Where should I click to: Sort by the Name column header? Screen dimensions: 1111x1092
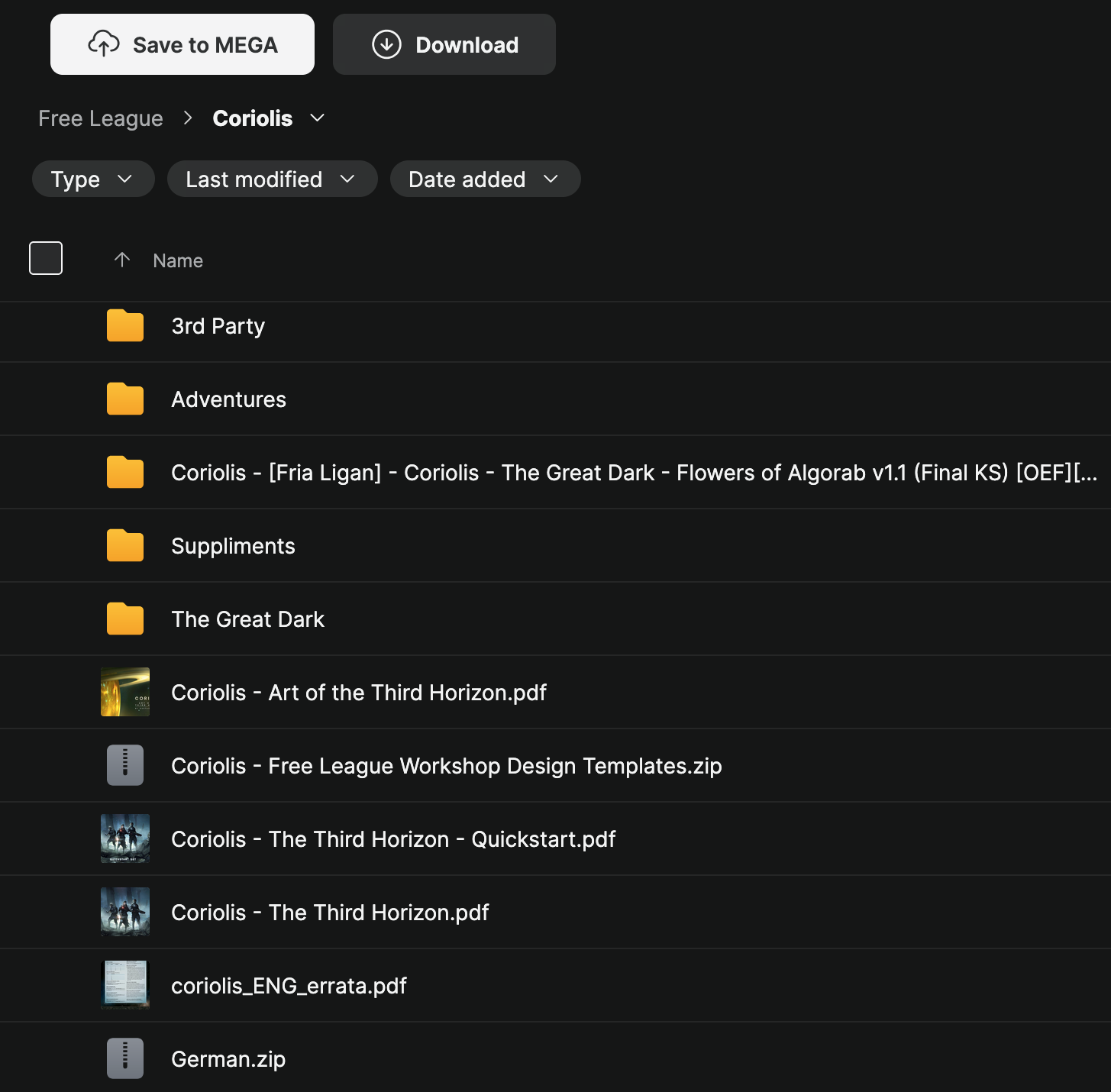point(178,260)
